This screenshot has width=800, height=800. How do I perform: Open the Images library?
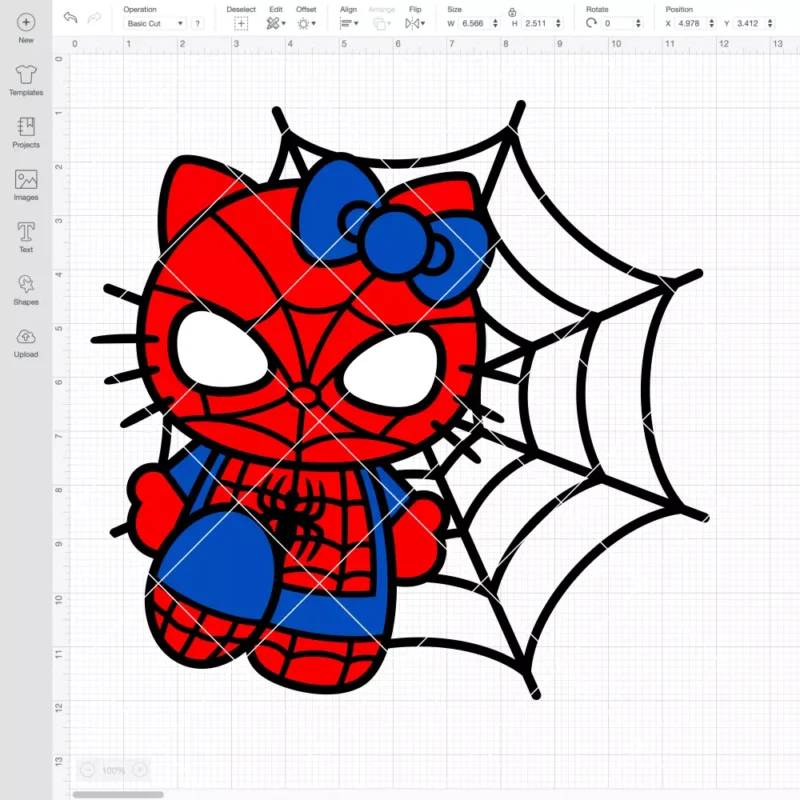(26, 185)
